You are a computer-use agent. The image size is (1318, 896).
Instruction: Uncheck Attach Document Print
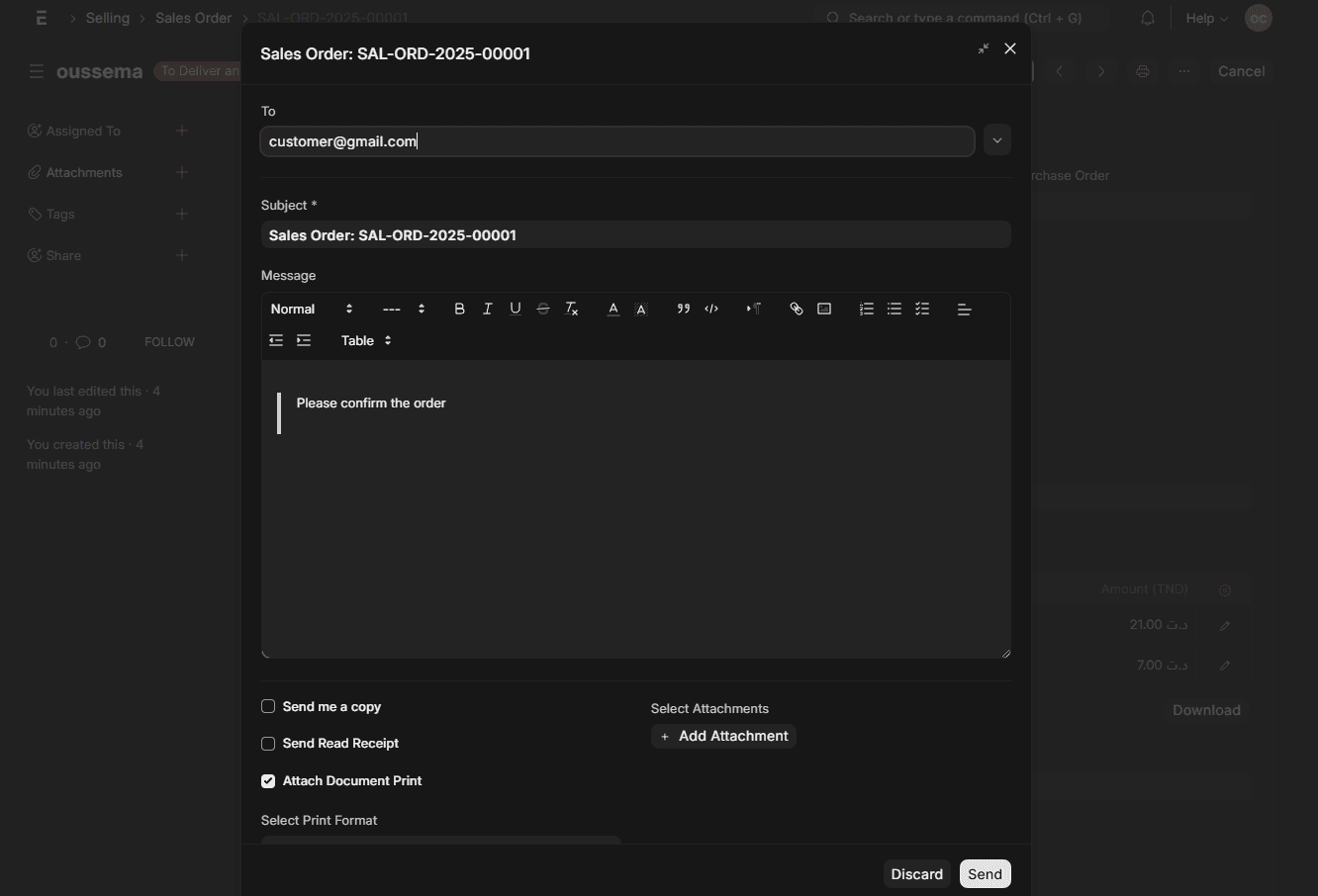tap(268, 781)
